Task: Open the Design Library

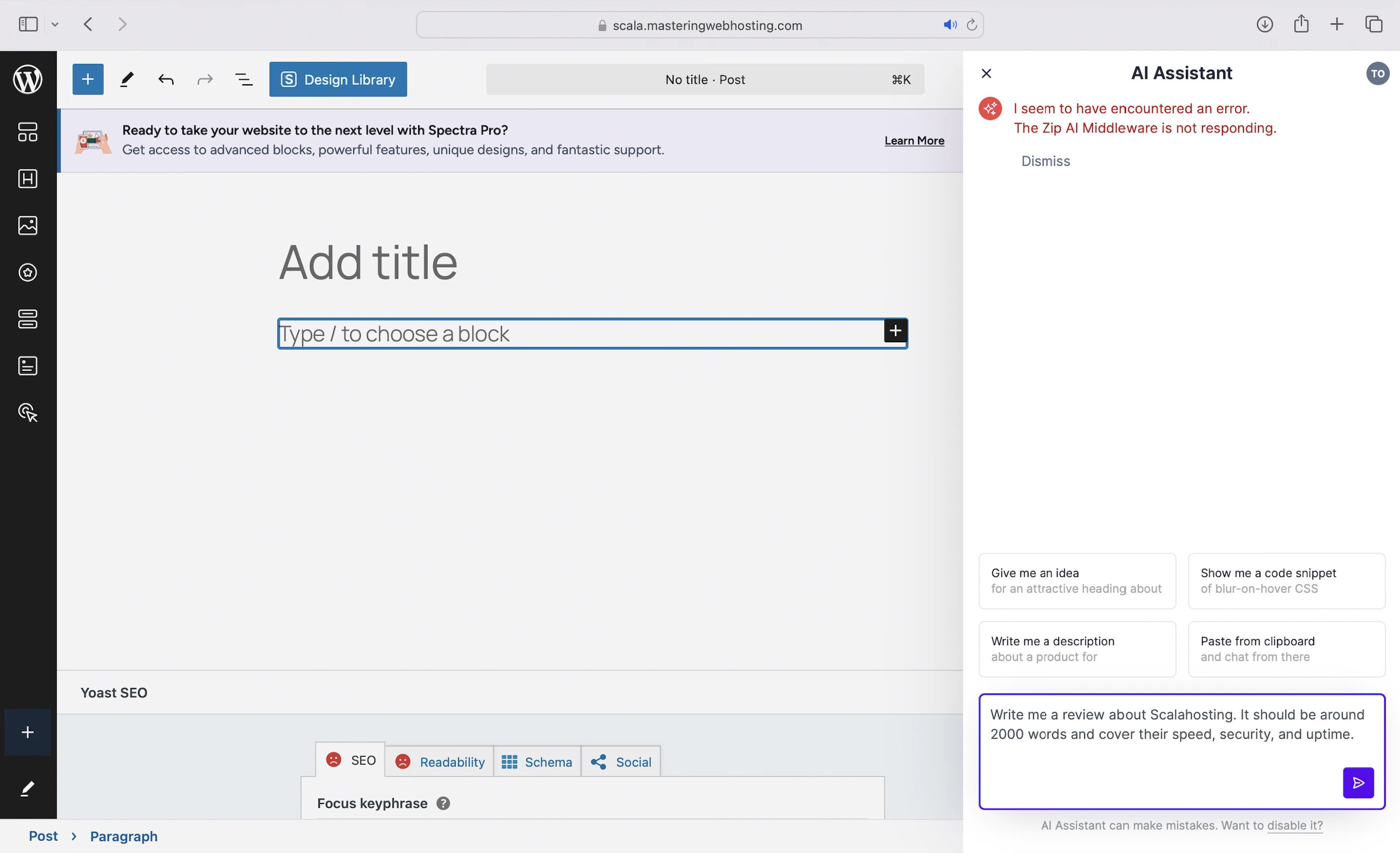Action: pos(338,79)
